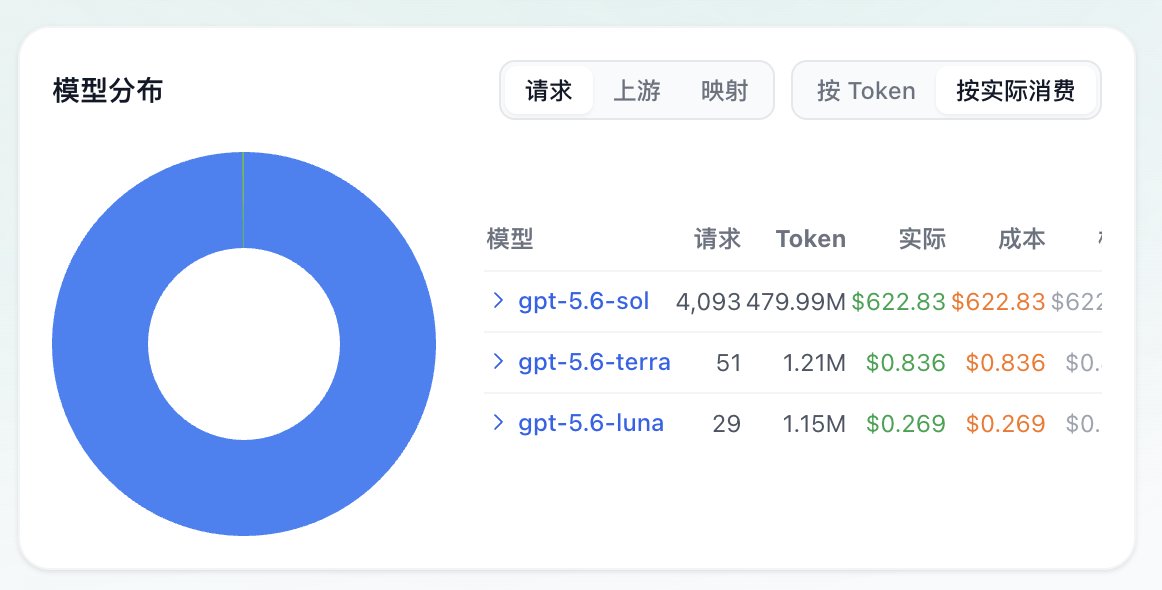
Task: Open the gpt-5.6-terra model link
Action: point(594,362)
